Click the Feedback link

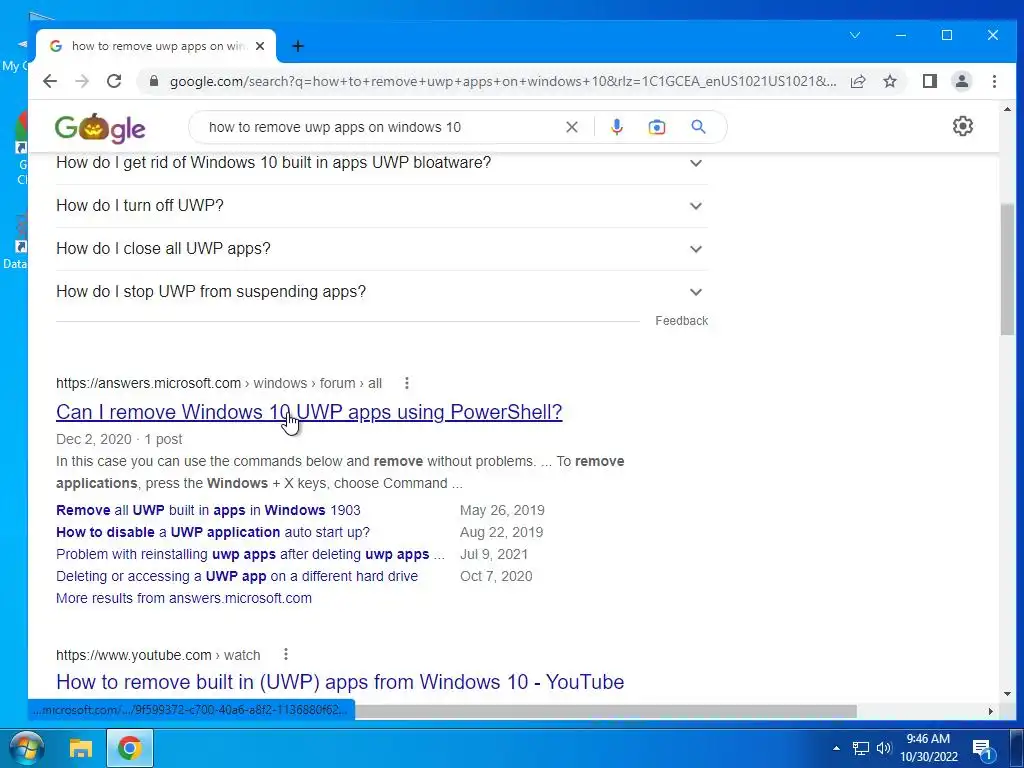(681, 321)
